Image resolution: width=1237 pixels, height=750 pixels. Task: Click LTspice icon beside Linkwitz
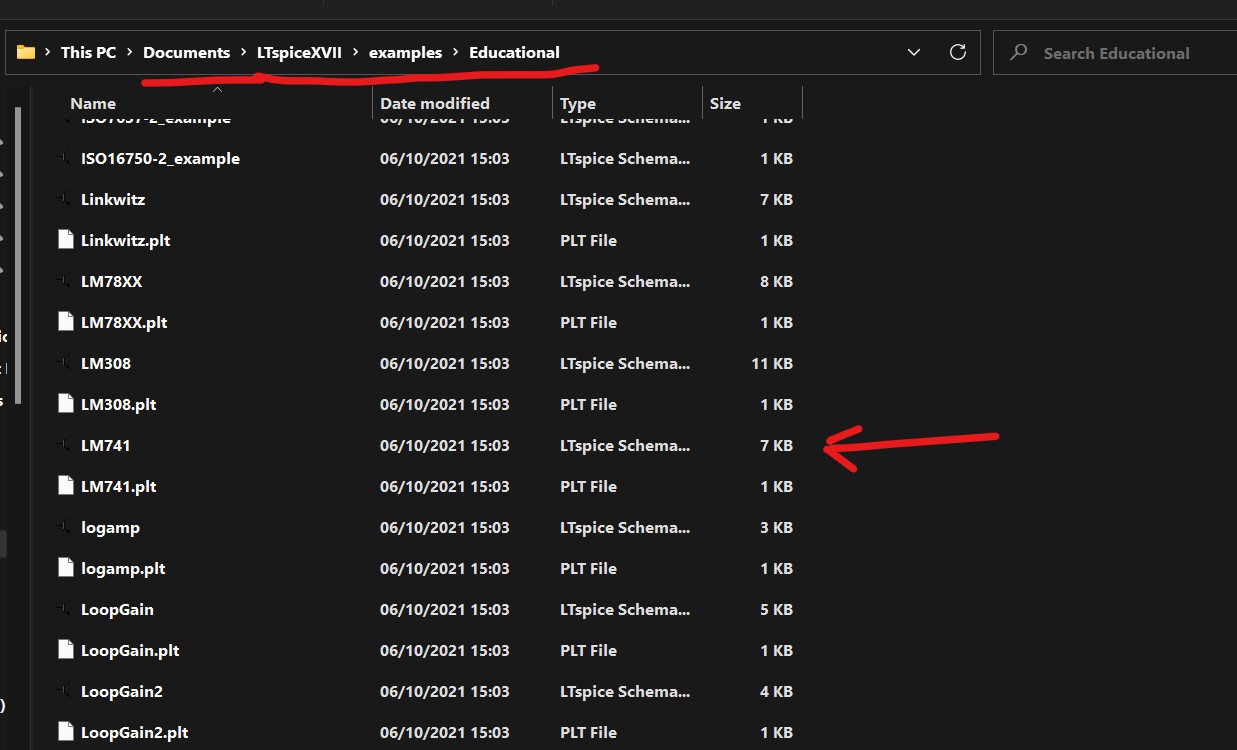65,199
